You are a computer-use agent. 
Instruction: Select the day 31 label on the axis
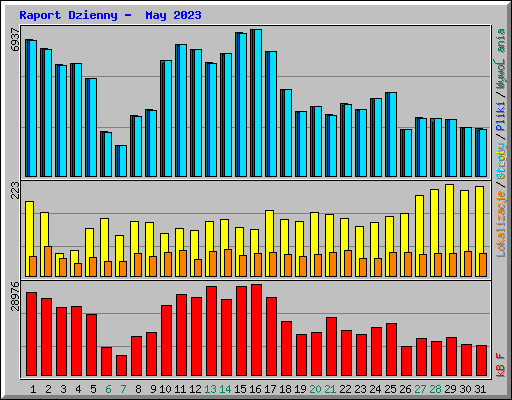coord(480,389)
